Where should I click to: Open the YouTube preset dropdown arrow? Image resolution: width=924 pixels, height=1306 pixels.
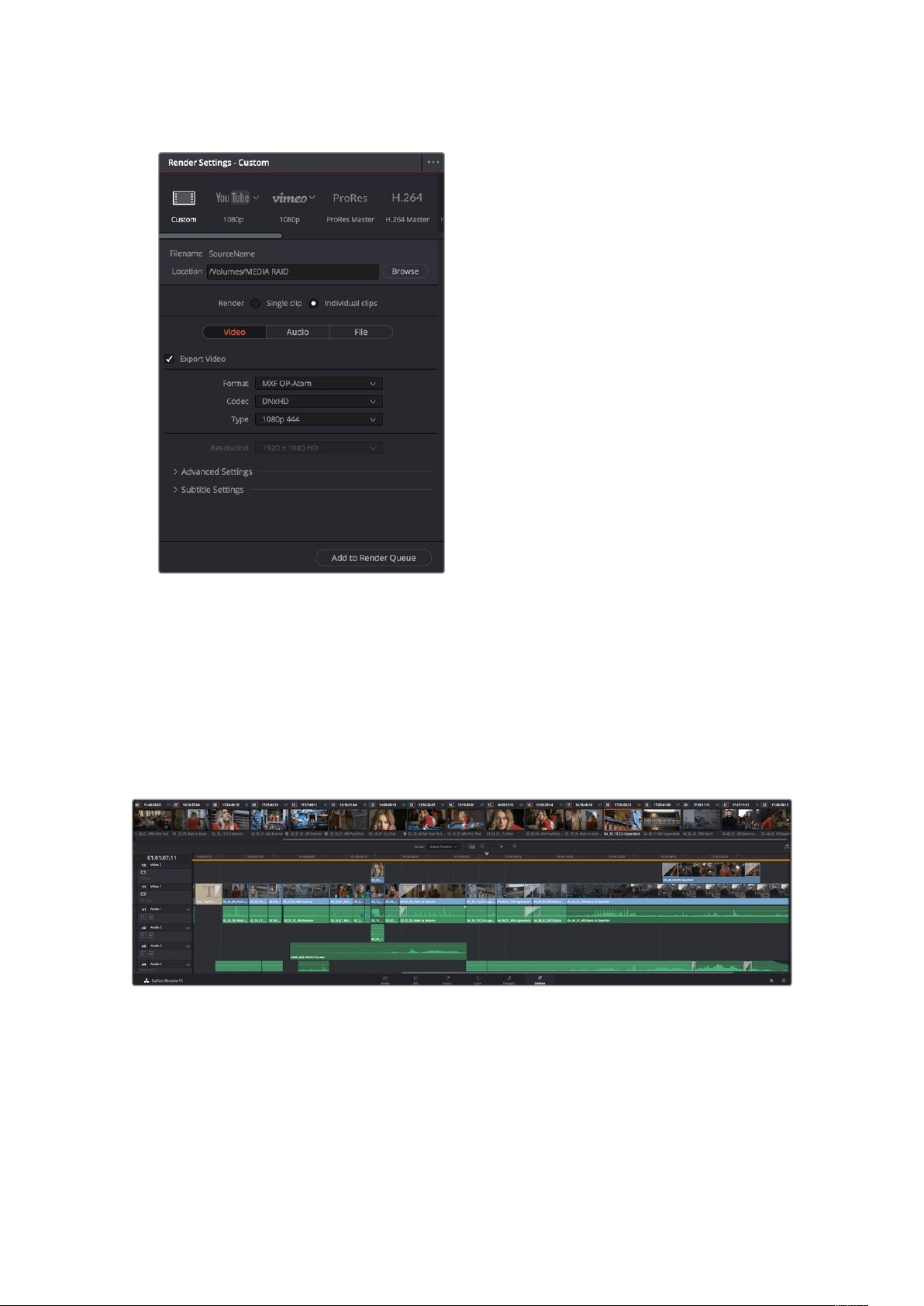pyautogui.click(x=256, y=198)
